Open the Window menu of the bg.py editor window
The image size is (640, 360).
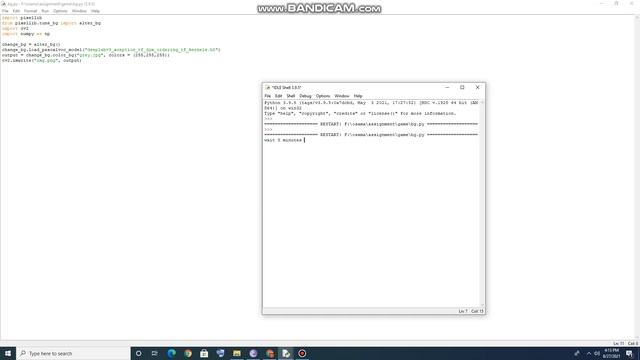point(79,11)
